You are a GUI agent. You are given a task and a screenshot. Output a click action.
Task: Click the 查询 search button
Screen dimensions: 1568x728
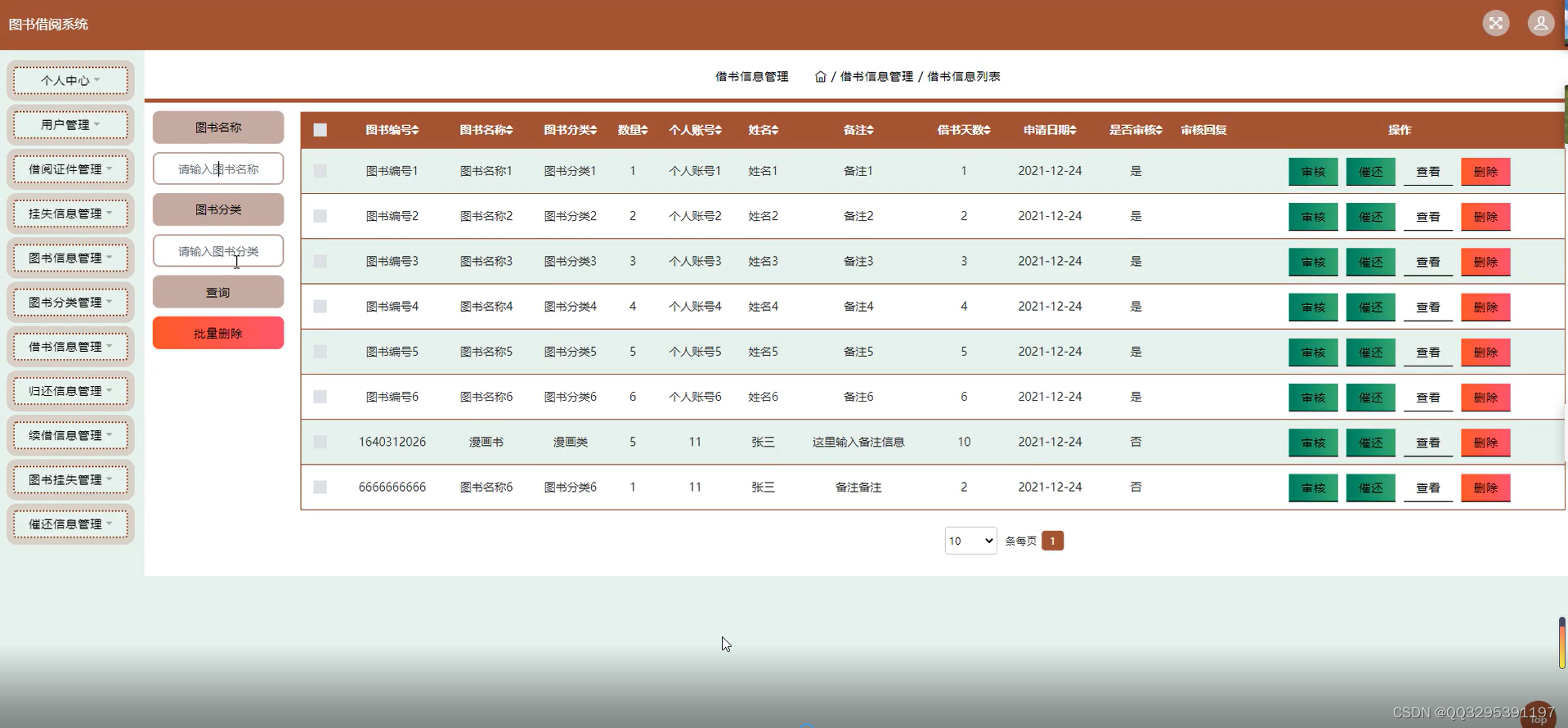point(218,292)
